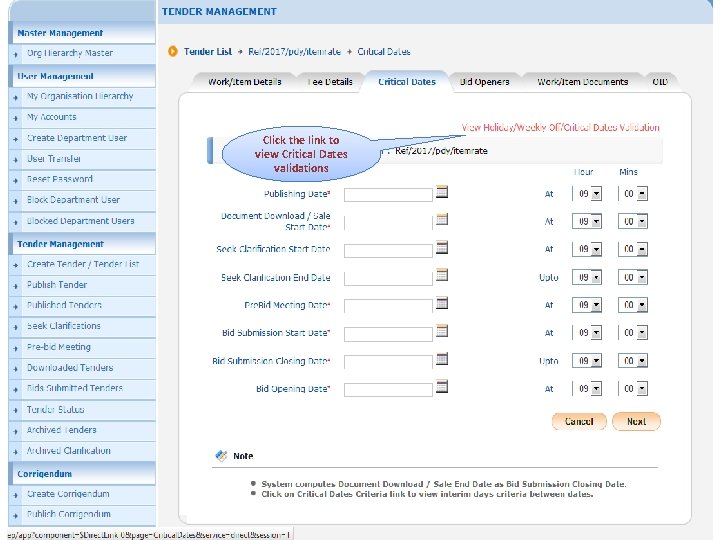Click the Bid Opening Date input field
720x540 pixels.
[x=388, y=390]
